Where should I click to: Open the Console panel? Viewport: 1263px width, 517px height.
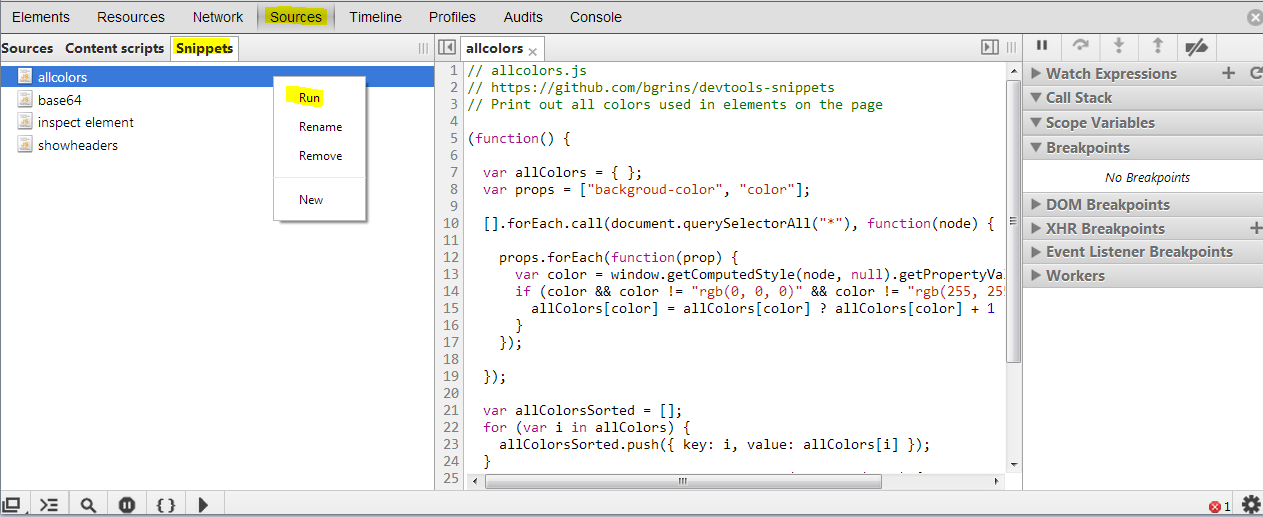(596, 17)
